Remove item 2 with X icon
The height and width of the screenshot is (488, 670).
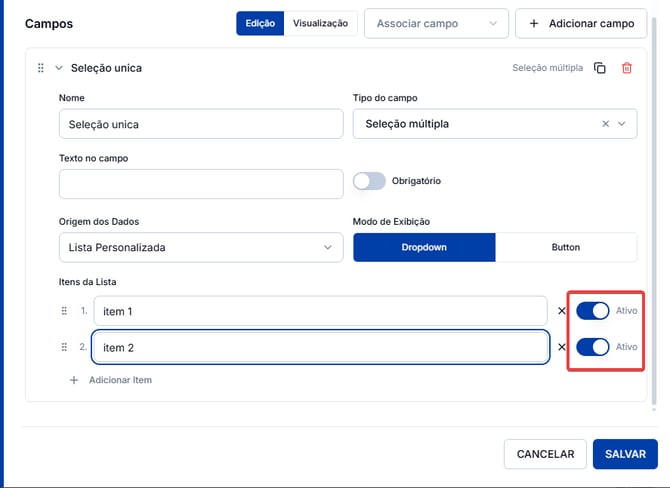(x=561, y=347)
